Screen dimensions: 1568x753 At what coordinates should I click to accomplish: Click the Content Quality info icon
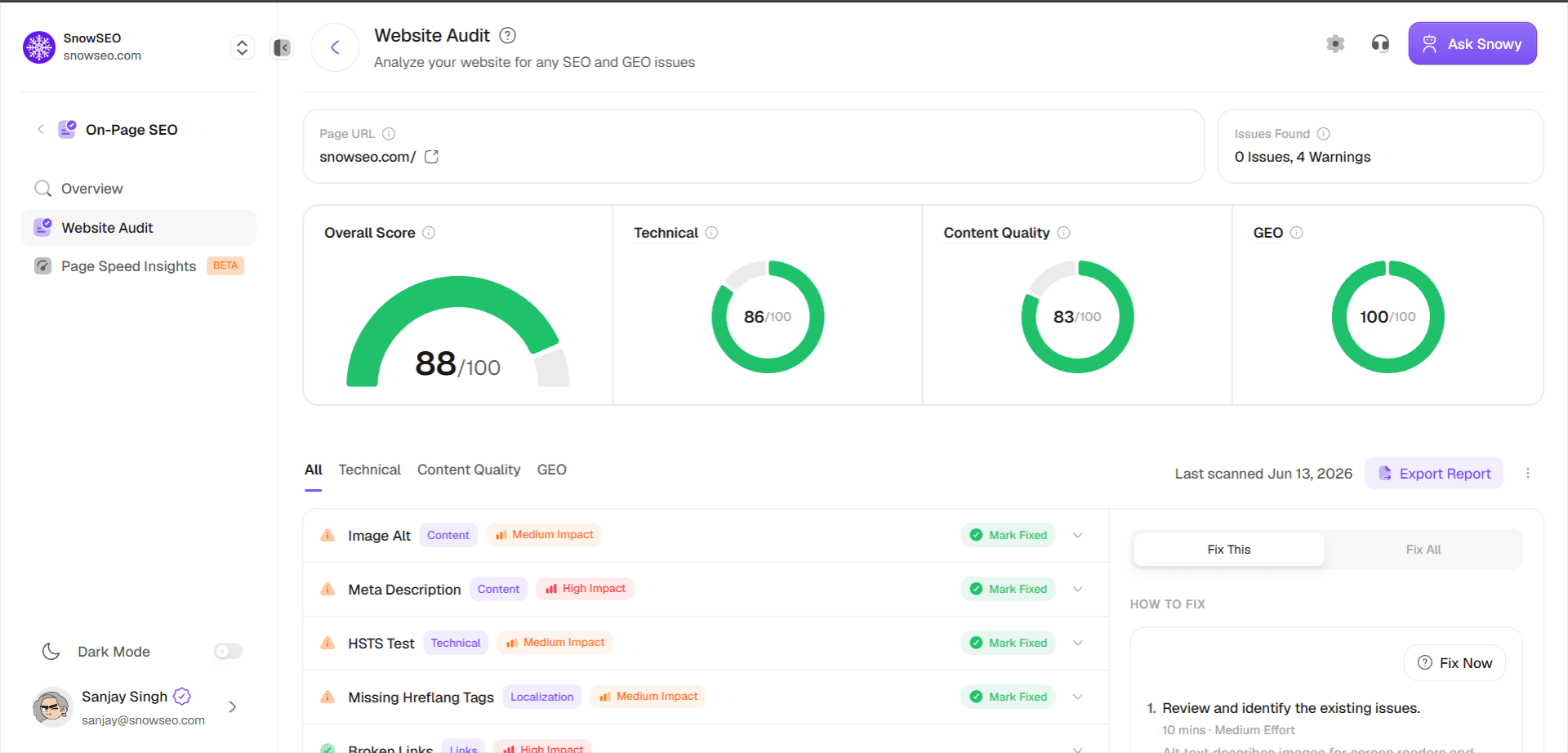[1063, 233]
